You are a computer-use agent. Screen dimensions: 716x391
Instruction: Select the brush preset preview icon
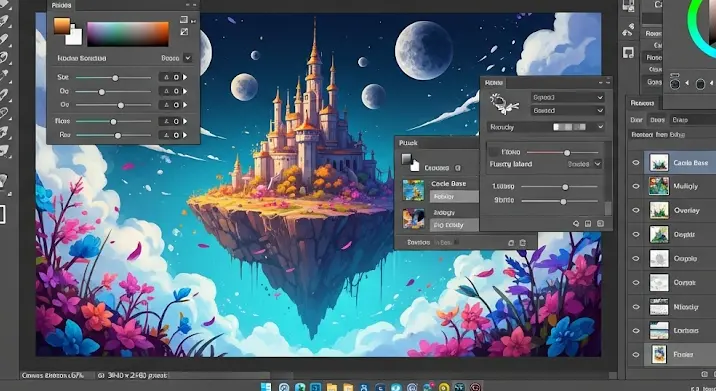[x=504, y=104]
